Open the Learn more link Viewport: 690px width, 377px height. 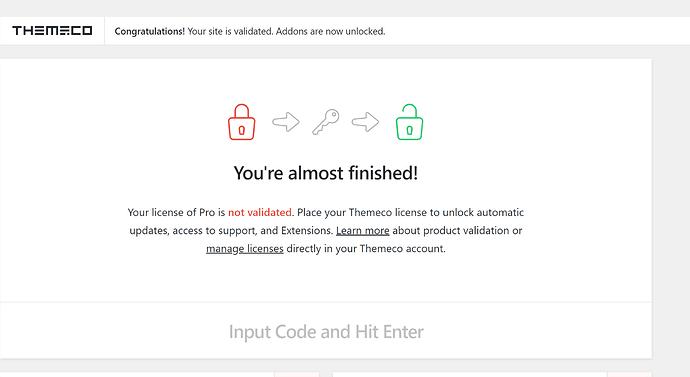pos(363,231)
